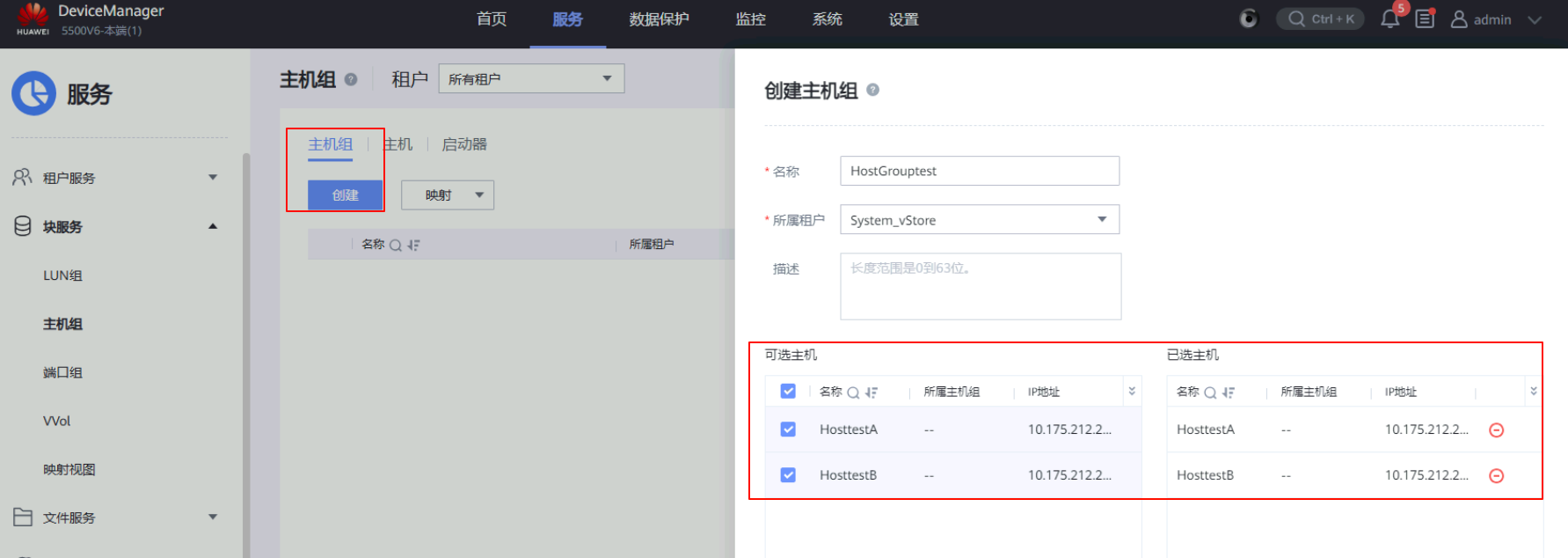Remove HosttestA from selected hosts

click(1496, 430)
